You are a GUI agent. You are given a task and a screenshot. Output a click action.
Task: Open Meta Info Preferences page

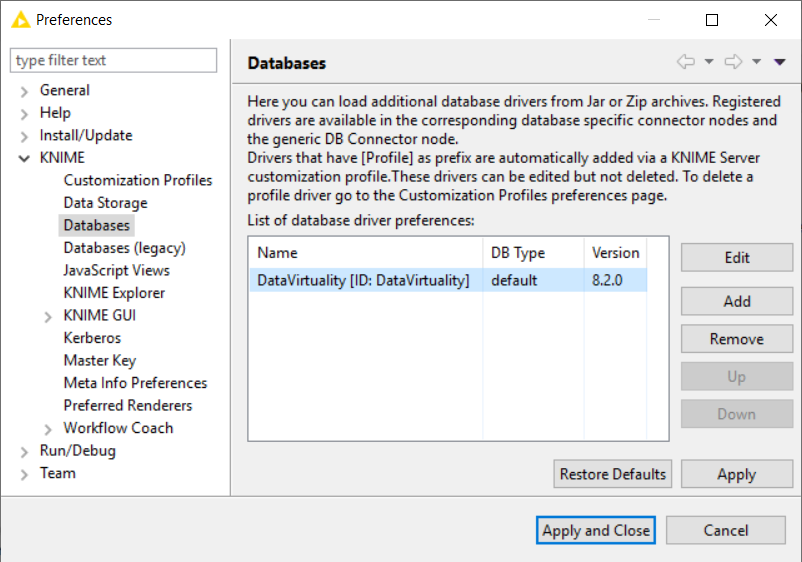[x=135, y=383]
